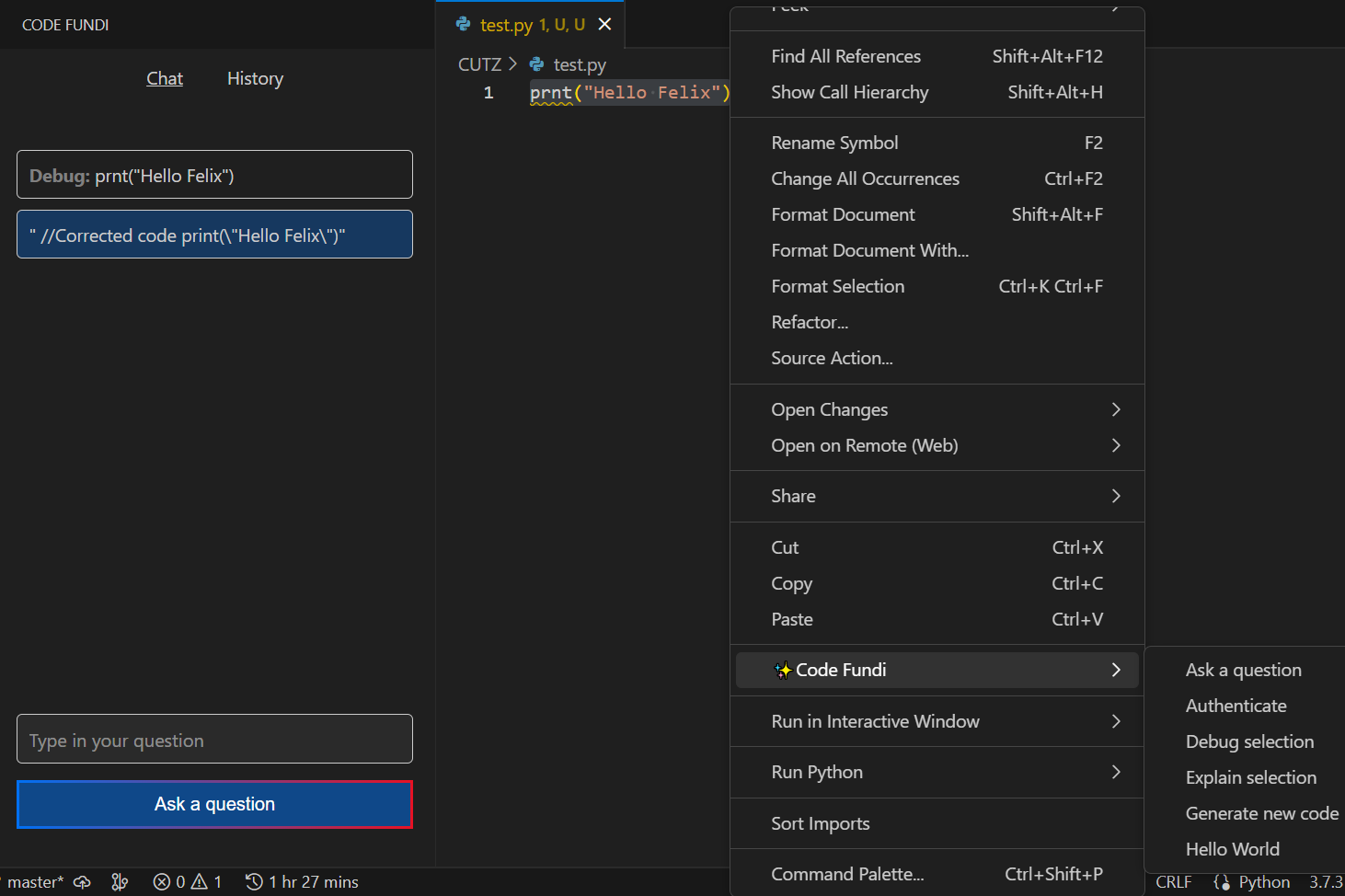Switch to the History tab

pos(255,78)
